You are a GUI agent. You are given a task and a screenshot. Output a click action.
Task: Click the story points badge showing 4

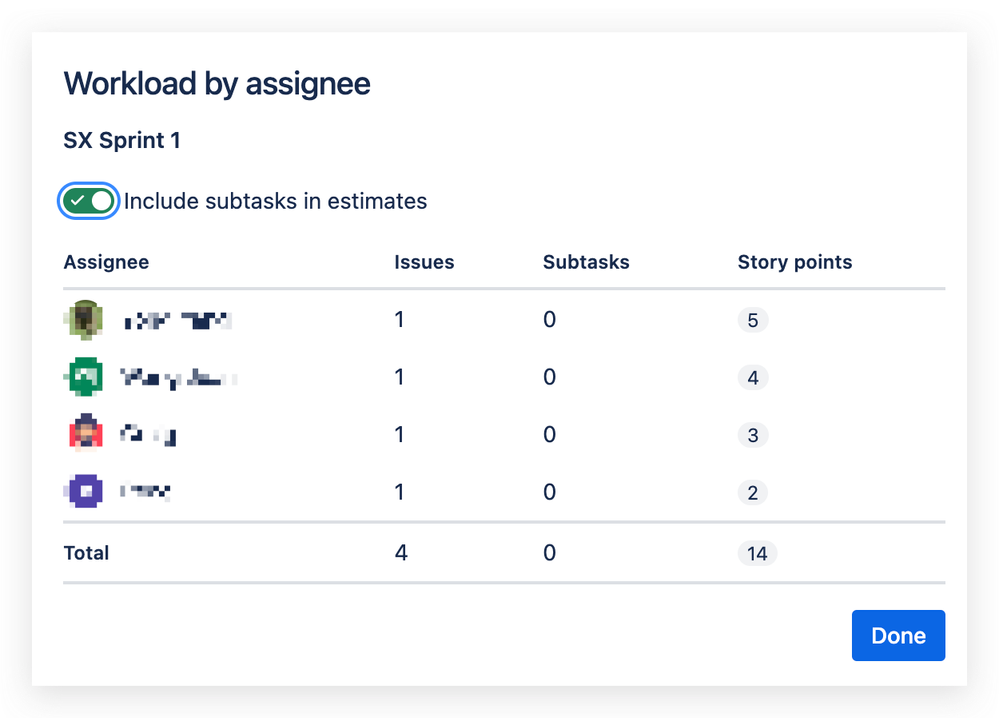pyautogui.click(x=752, y=378)
